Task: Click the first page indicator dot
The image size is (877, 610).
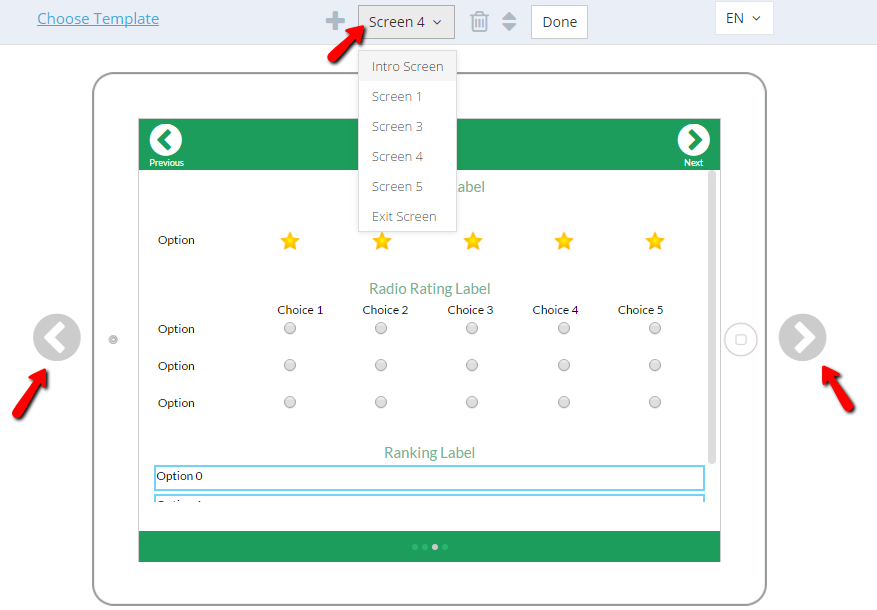Action: click(414, 547)
